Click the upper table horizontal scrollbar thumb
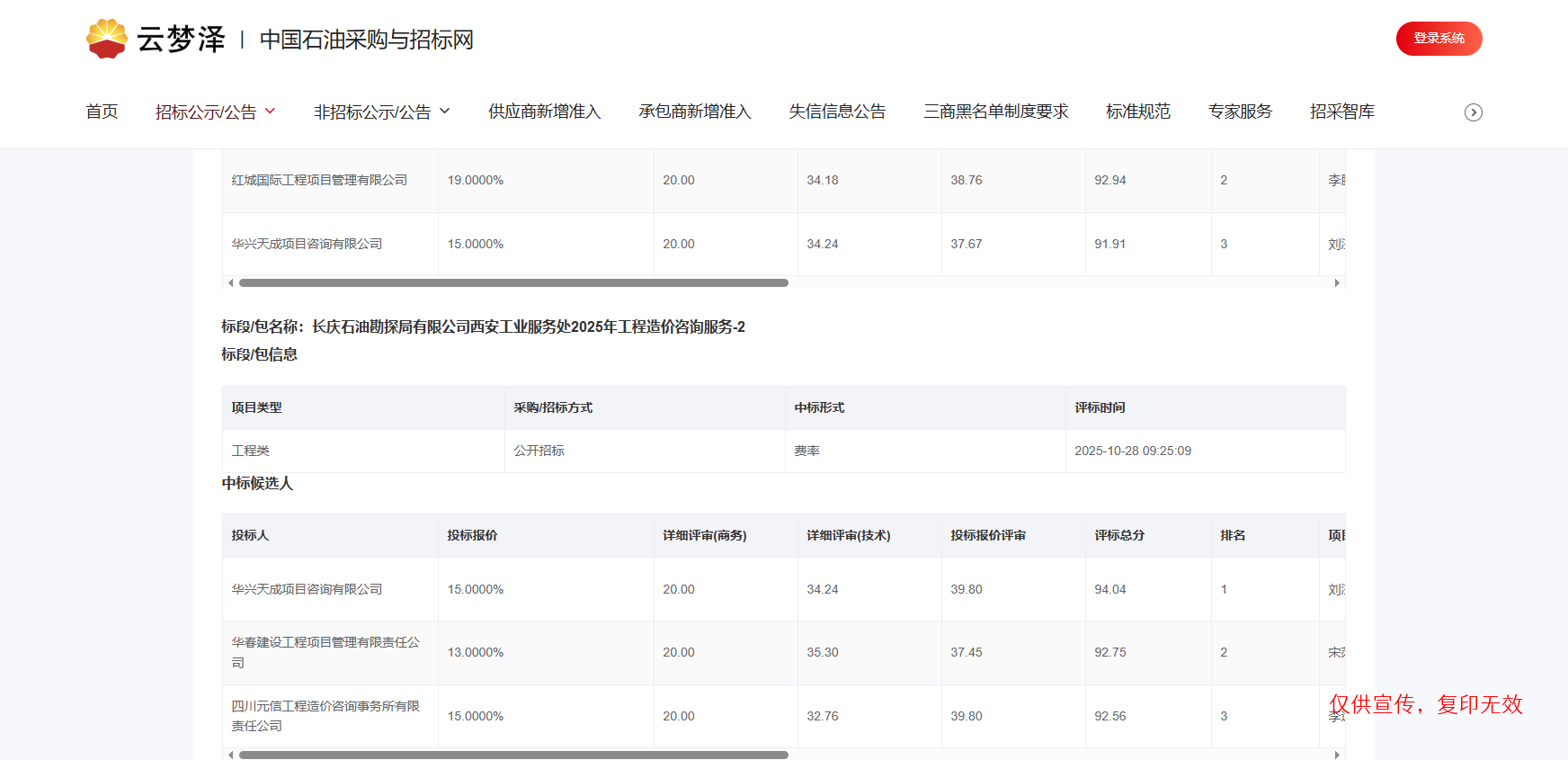This screenshot has width=1568, height=760. (513, 282)
